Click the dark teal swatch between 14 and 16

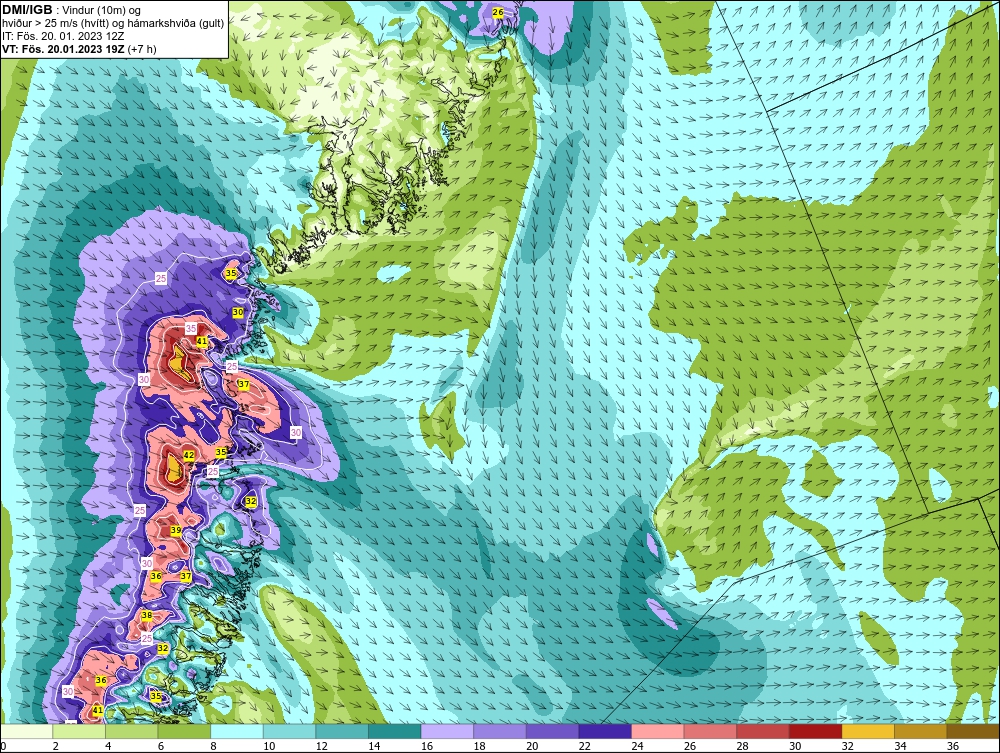[395, 731]
